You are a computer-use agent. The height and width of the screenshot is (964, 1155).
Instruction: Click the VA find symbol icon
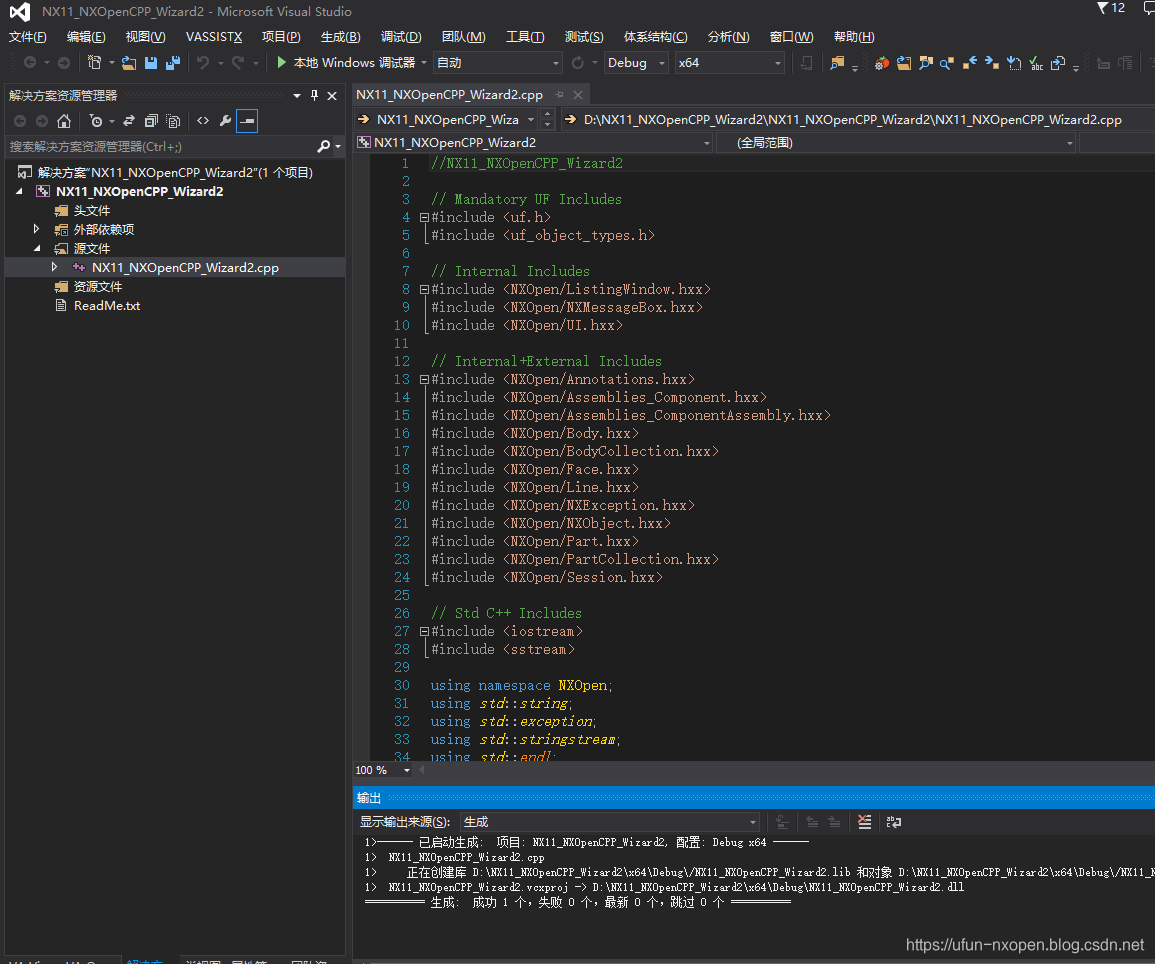(926, 63)
